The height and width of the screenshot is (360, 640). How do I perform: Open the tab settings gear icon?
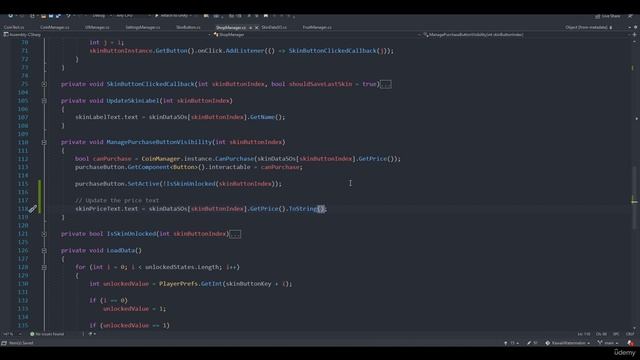[x=635, y=27]
